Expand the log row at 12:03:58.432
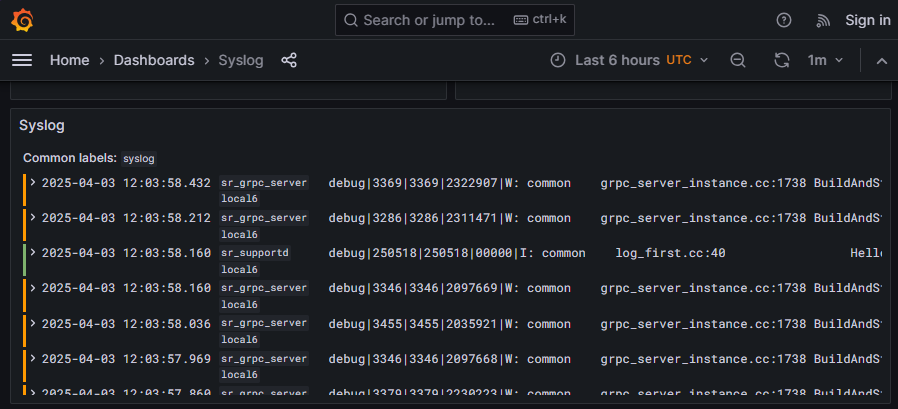 click(33, 183)
